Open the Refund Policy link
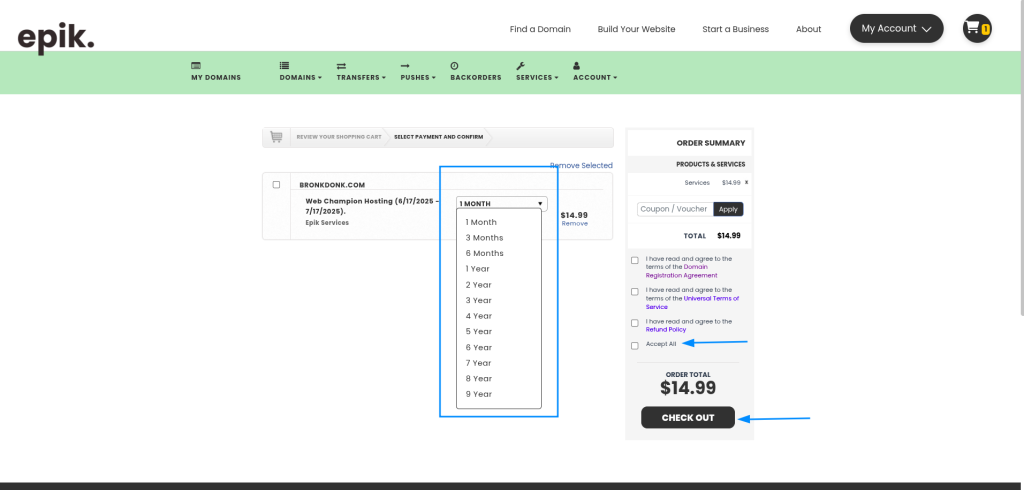 coord(665,330)
